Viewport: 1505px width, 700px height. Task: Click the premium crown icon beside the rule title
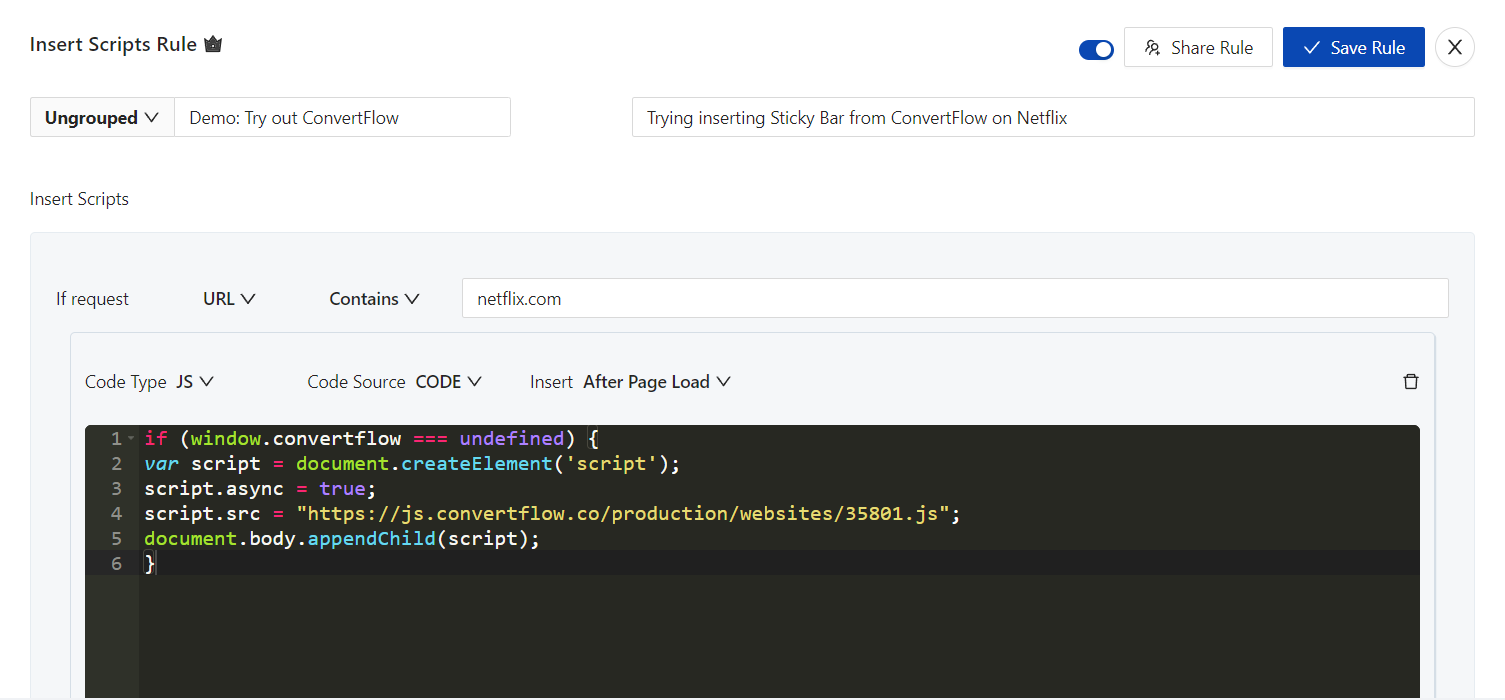[212, 45]
